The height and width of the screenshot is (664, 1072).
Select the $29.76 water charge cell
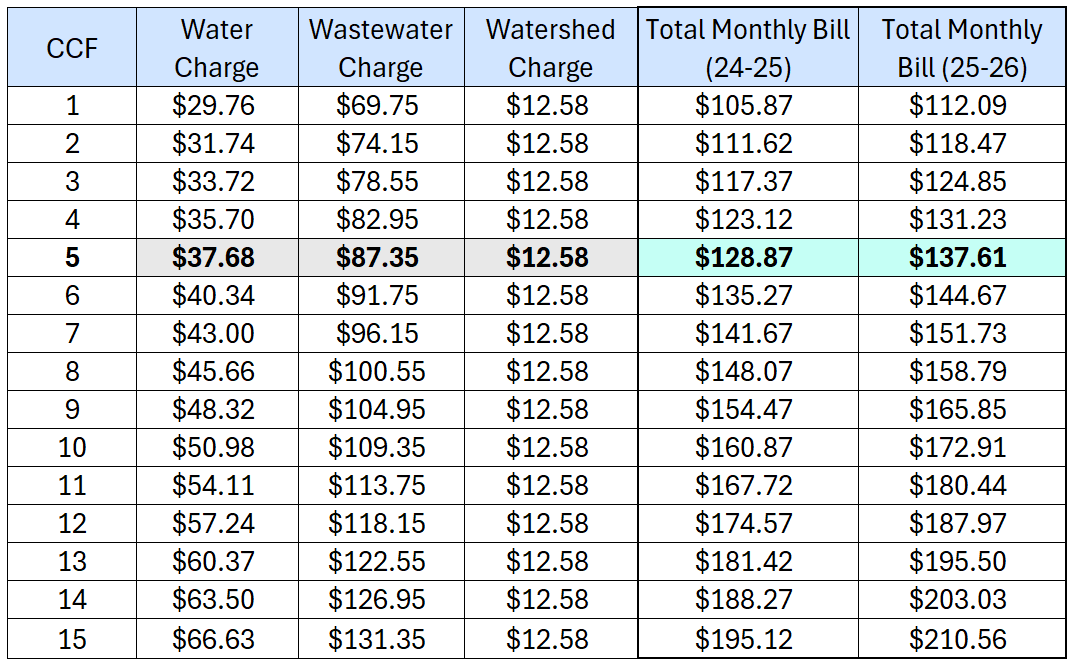(213, 106)
